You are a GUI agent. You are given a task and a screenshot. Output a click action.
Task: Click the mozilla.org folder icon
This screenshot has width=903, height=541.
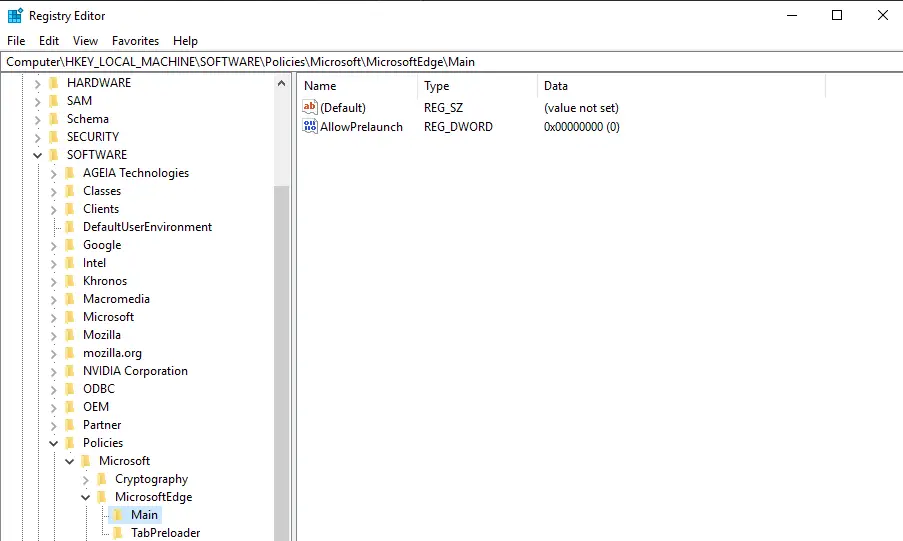[x=70, y=353]
